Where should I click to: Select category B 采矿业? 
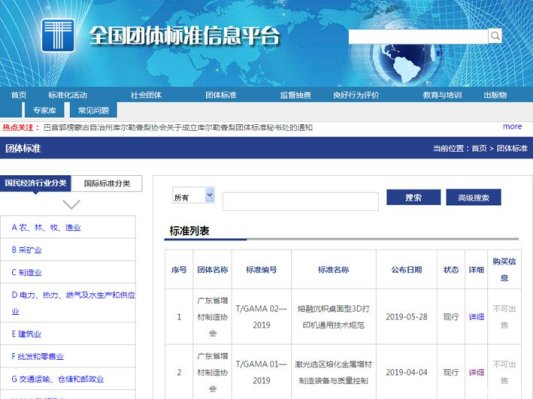tap(27, 250)
